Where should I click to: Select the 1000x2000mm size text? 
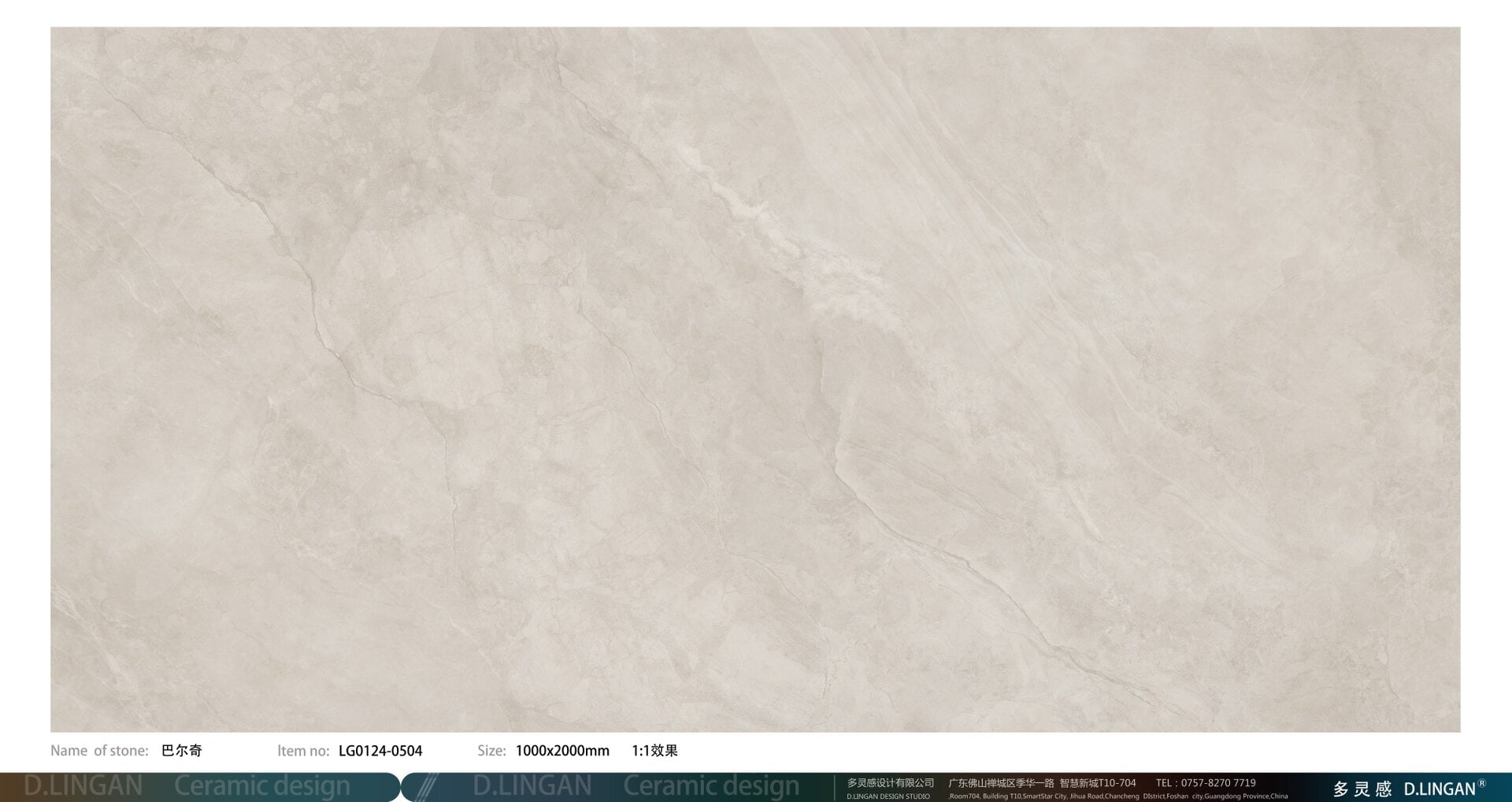(x=562, y=751)
